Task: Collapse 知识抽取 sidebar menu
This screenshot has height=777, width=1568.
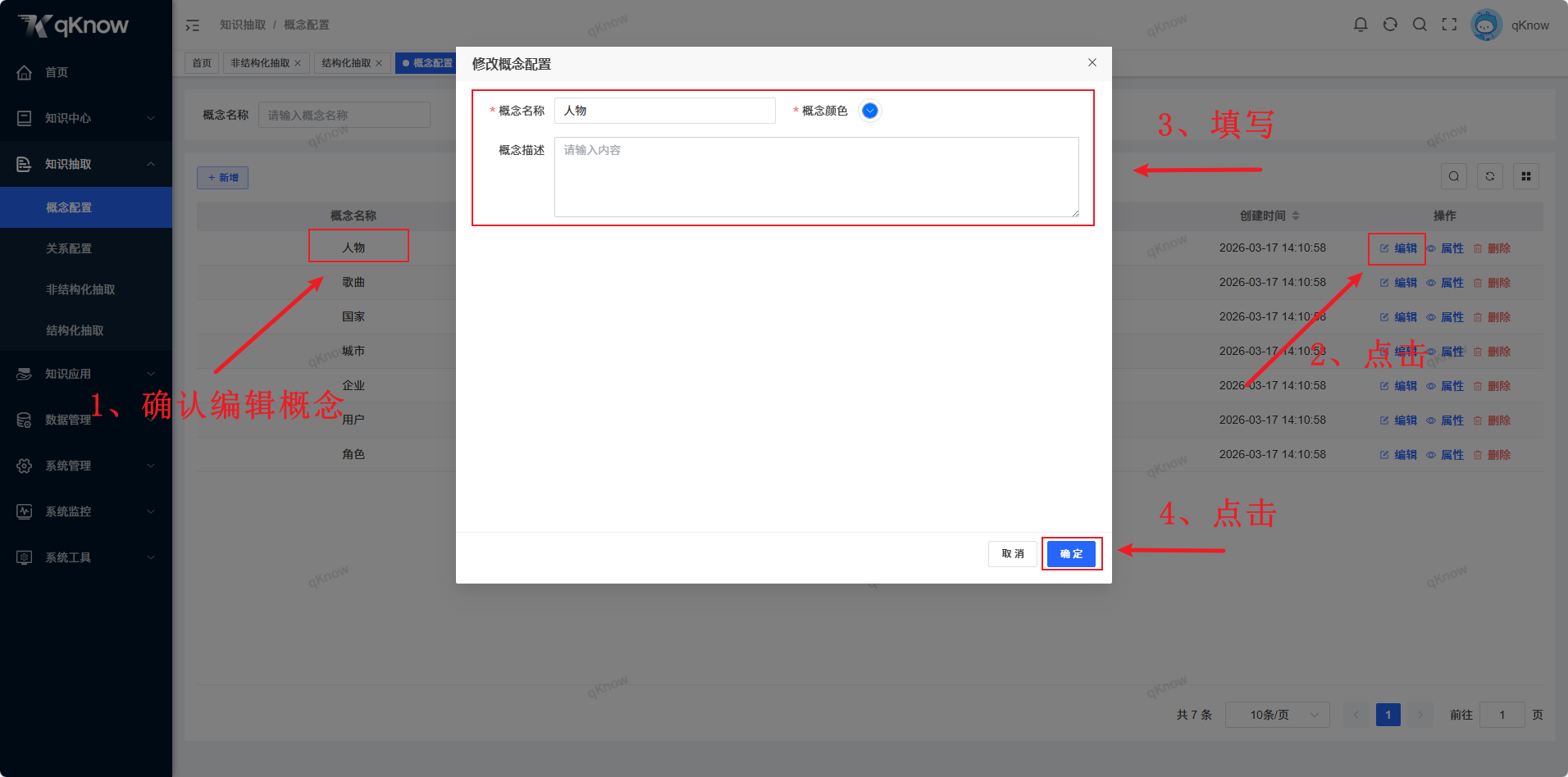Action: point(86,164)
